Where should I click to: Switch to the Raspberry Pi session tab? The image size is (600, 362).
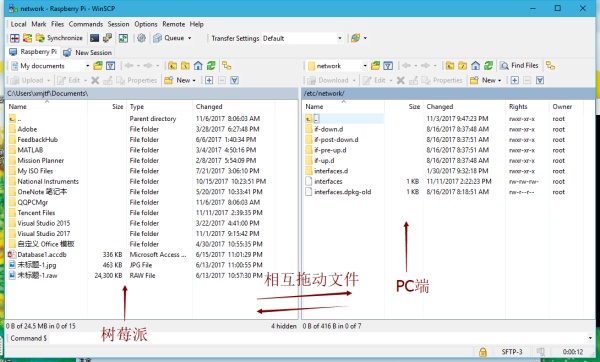click(33, 52)
